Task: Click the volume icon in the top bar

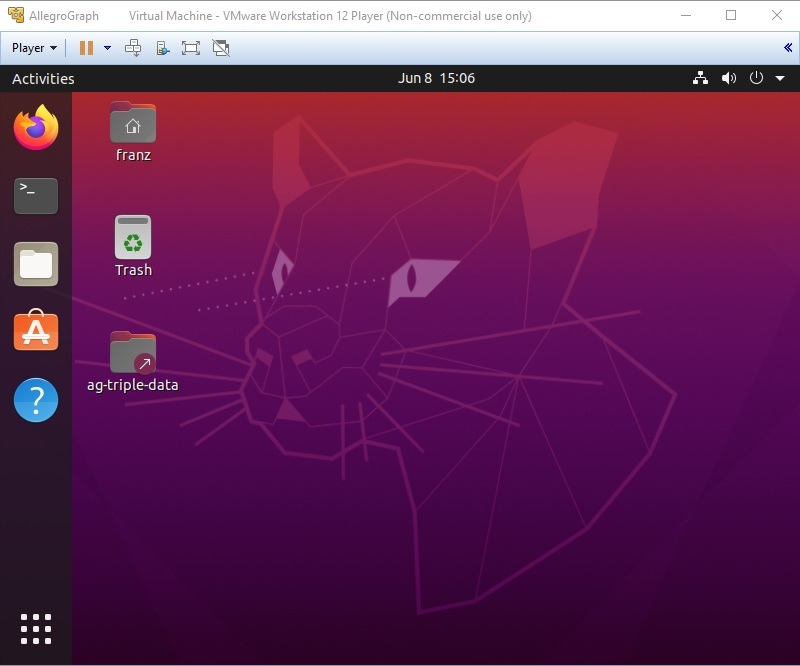Action: 729,78
